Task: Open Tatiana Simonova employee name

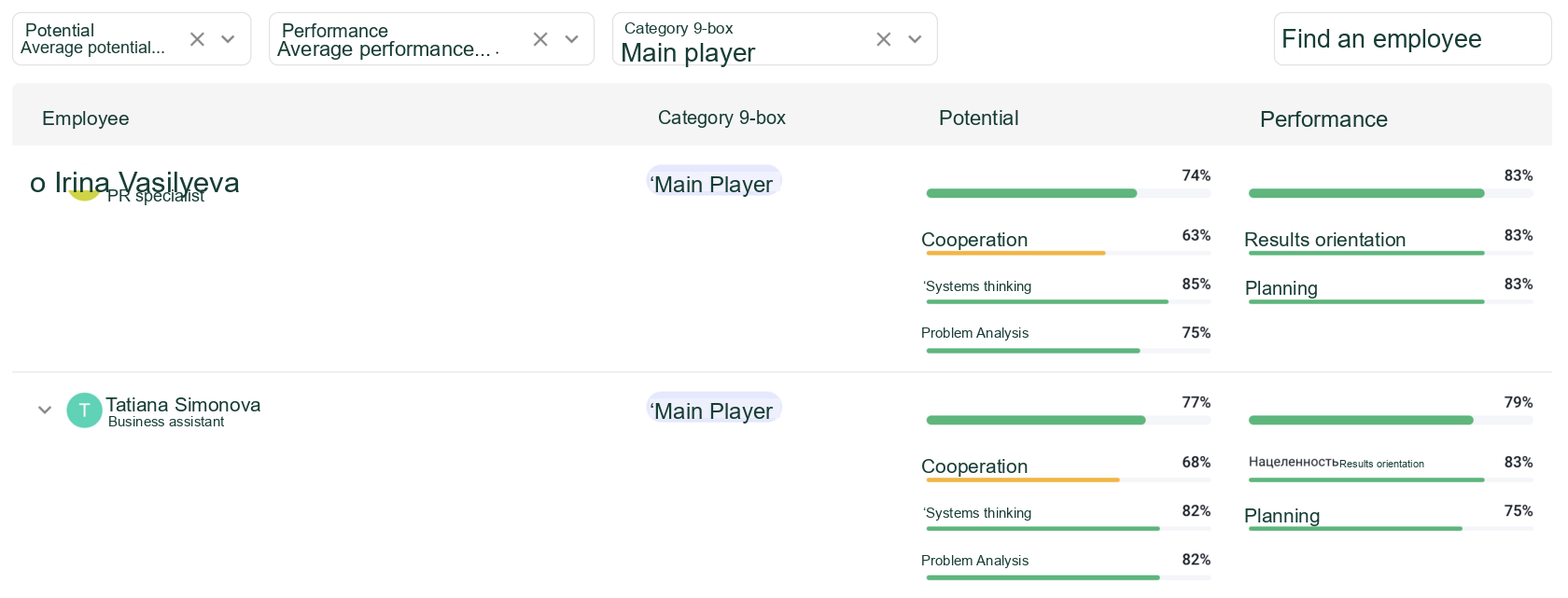Action: (x=183, y=405)
